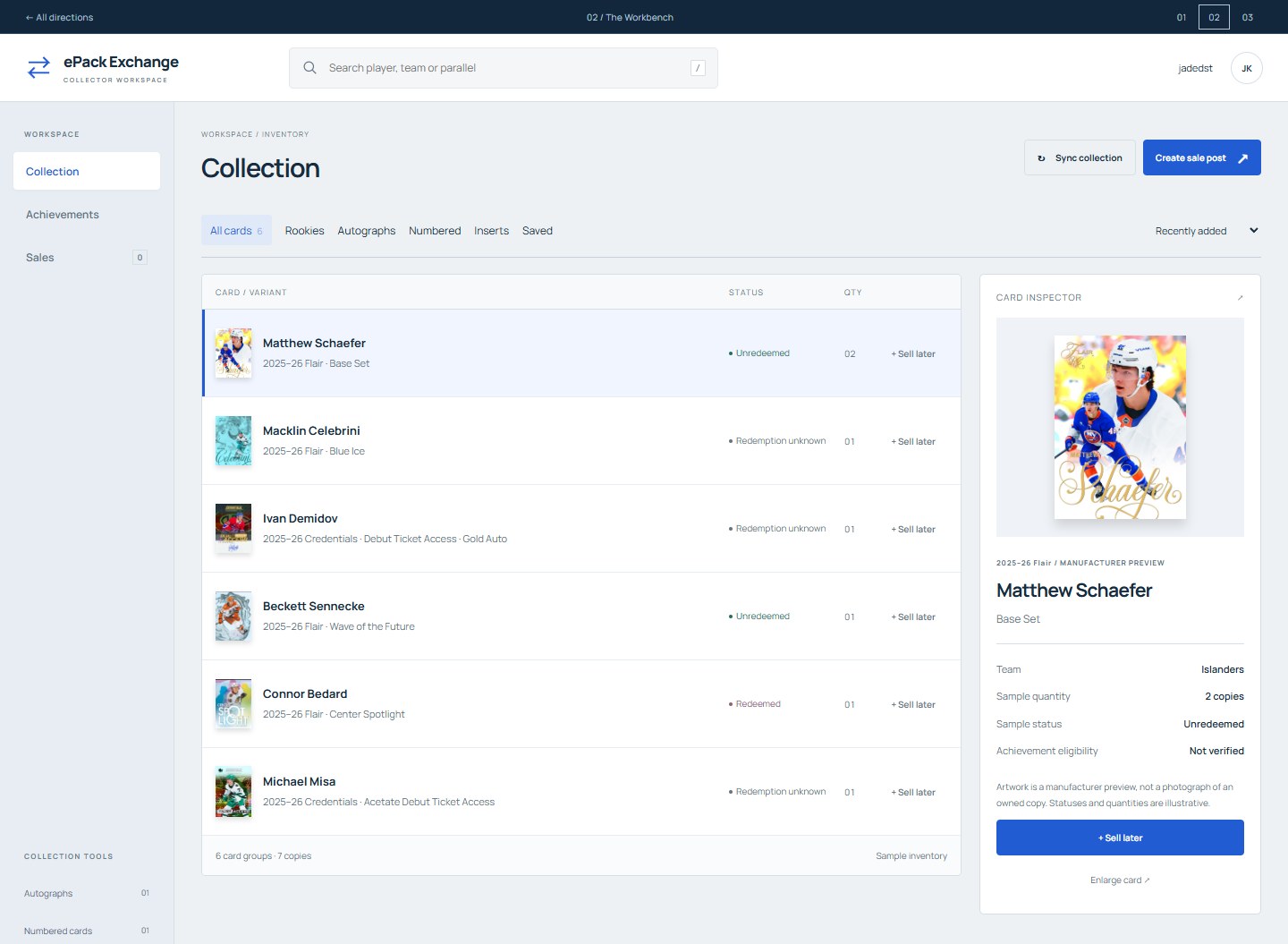This screenshot has width=1288, height=944.
Task: Click Sell later for Michael Misa row
Action: point(913,792)
